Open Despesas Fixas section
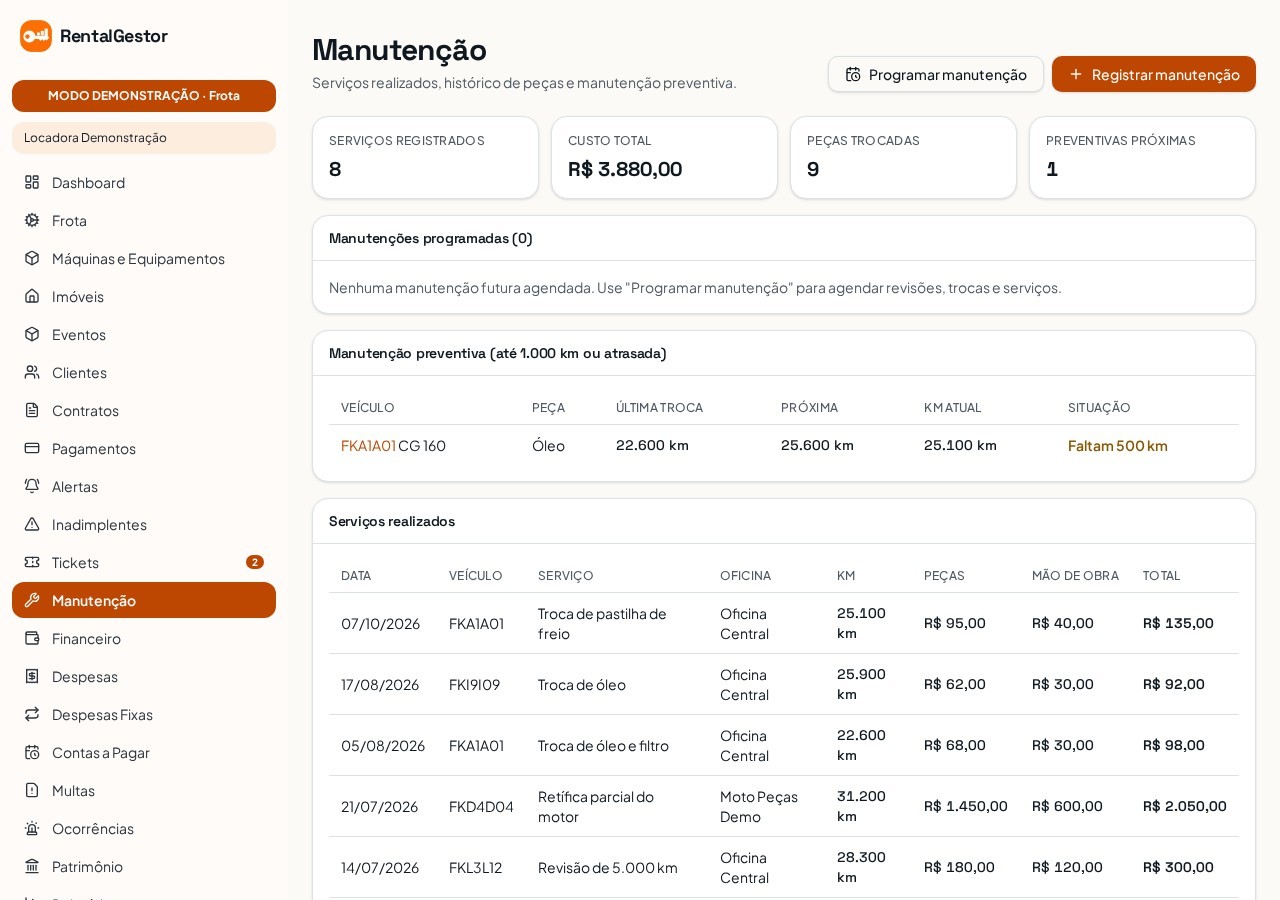 point(144,714)
